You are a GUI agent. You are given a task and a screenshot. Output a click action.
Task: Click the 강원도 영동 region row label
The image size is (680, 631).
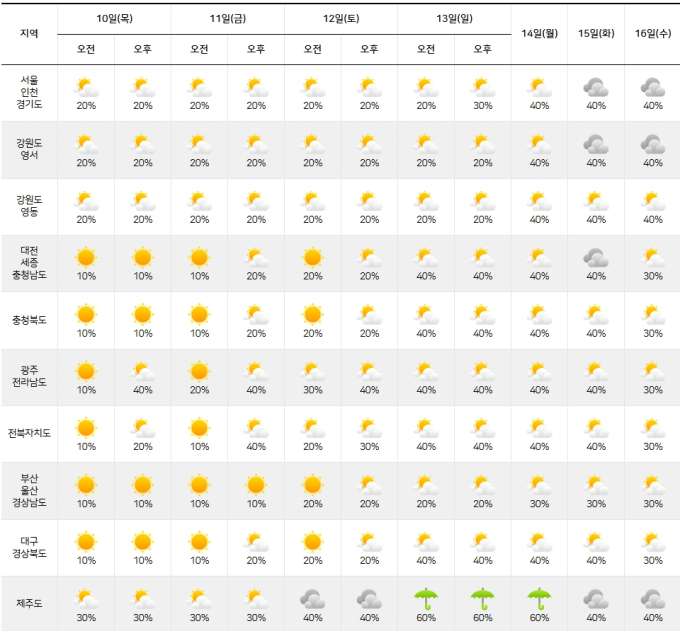(x=29, y=206)
